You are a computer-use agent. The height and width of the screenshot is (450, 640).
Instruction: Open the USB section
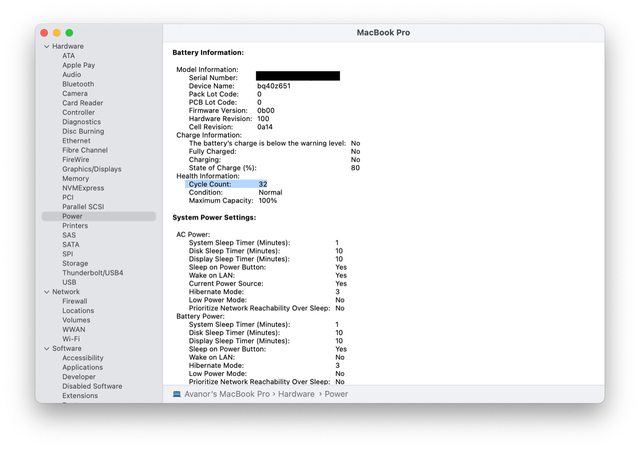[69, 282]
